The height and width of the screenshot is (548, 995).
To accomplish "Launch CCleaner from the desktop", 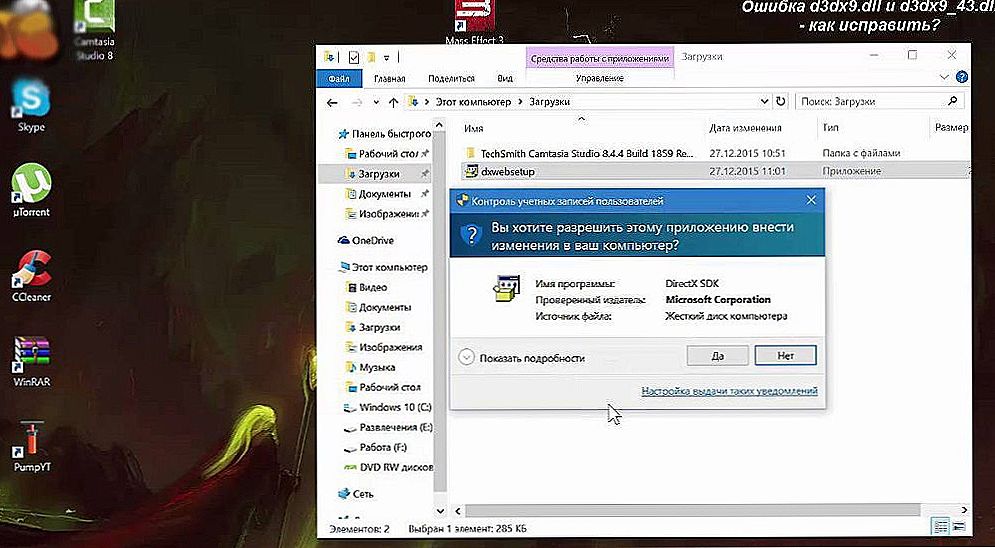I will point(31,276).
